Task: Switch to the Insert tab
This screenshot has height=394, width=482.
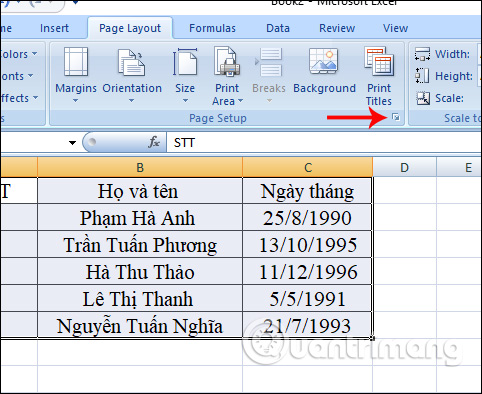Action: pyautogui.click(x=54, y=28)
